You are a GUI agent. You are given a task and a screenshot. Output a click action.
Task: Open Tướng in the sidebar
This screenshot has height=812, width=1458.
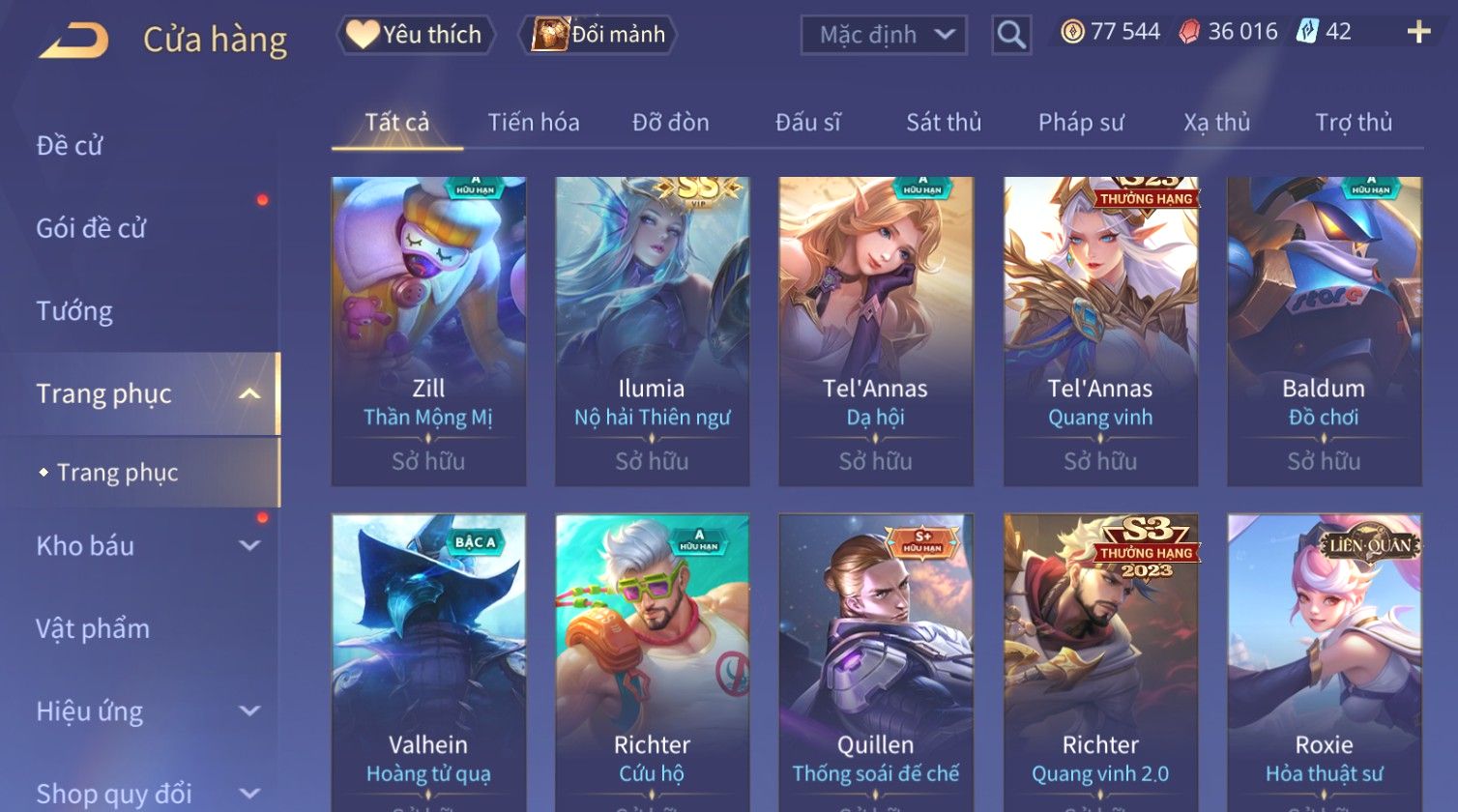point(74,311)
